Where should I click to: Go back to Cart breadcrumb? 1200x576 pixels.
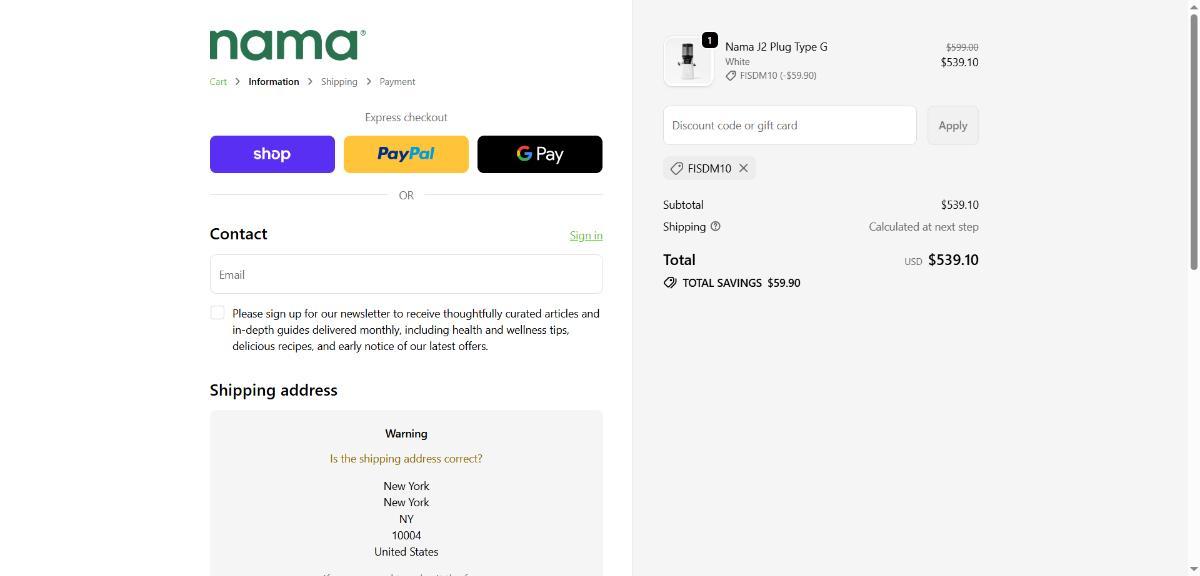tap(218, 82)
